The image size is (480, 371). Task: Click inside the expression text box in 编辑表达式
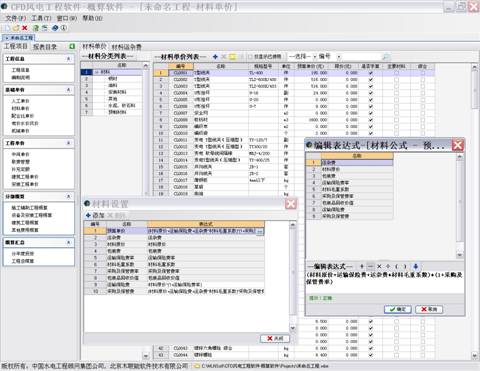pos(385,282)
